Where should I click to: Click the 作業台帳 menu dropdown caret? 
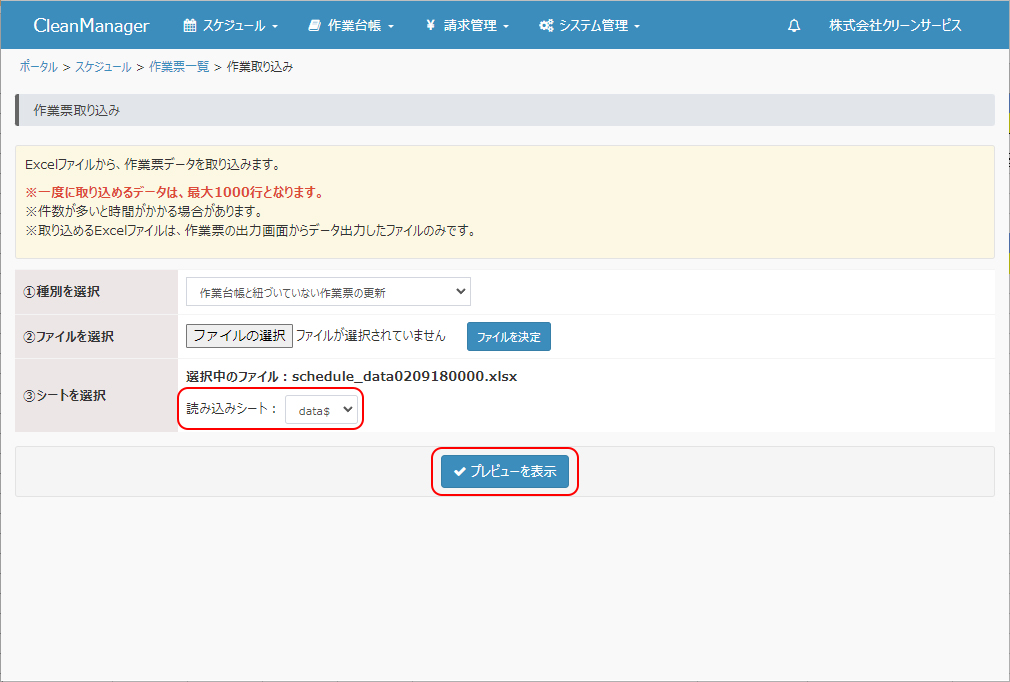[391, 27]
